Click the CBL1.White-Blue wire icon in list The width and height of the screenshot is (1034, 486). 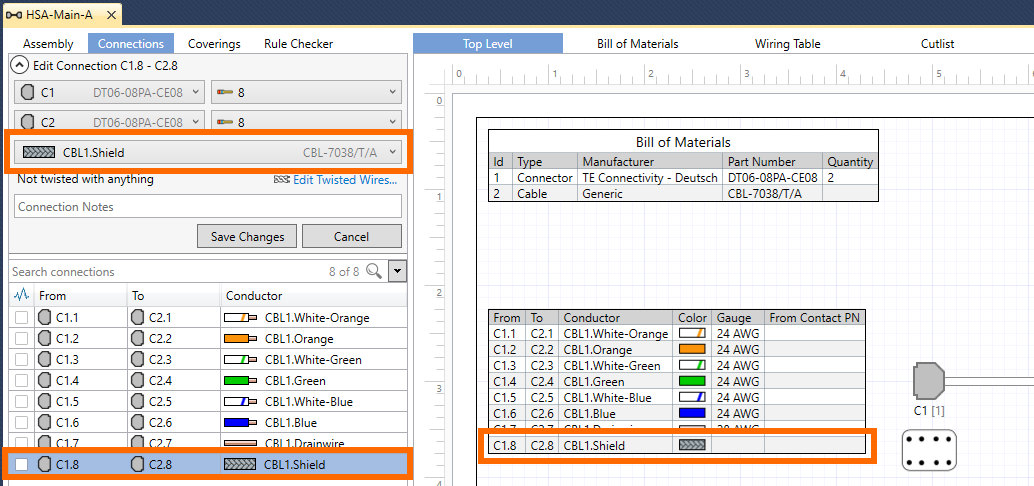pos(241,402)
